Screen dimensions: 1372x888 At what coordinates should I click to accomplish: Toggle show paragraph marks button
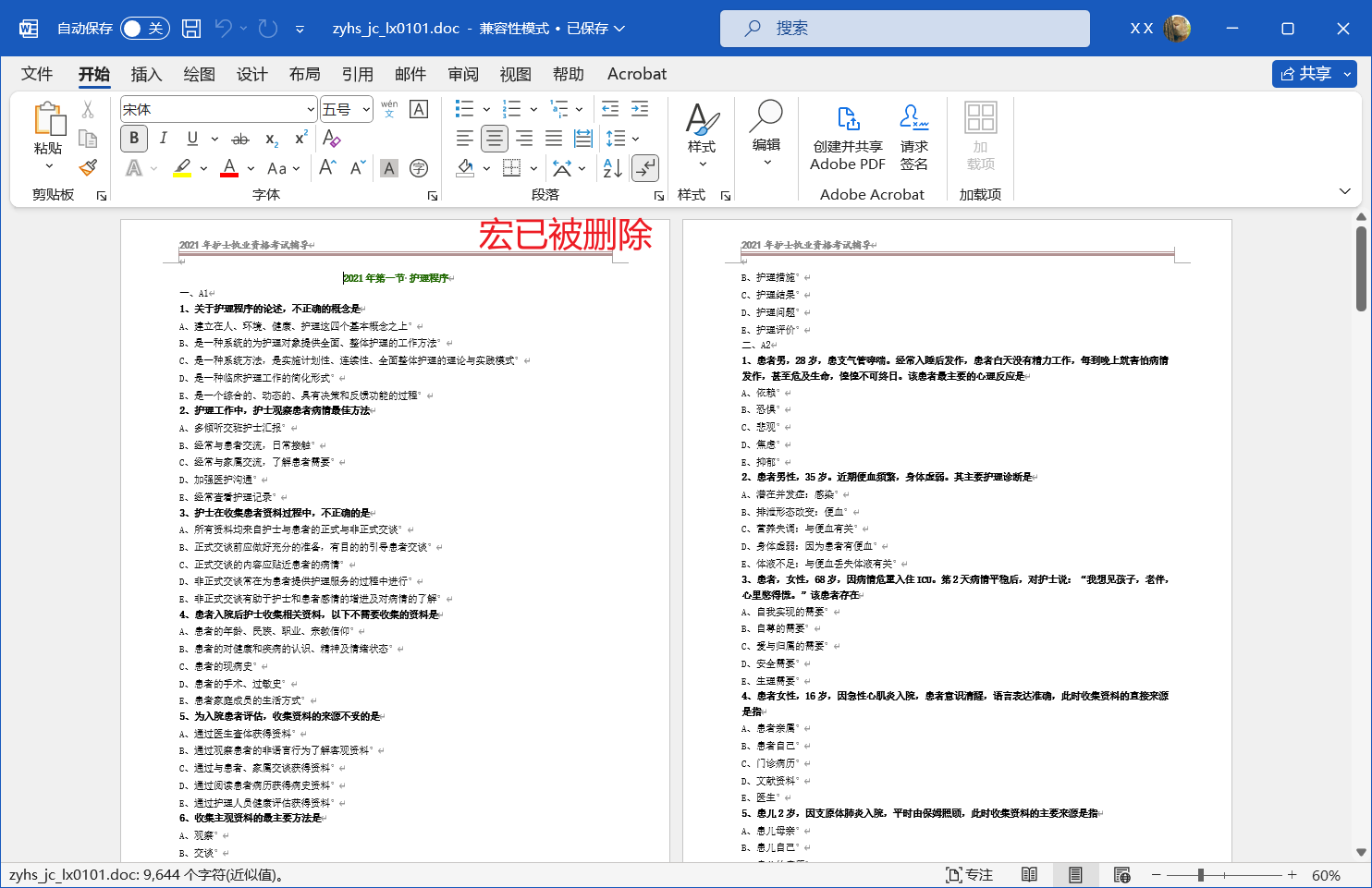pos(644,168)
